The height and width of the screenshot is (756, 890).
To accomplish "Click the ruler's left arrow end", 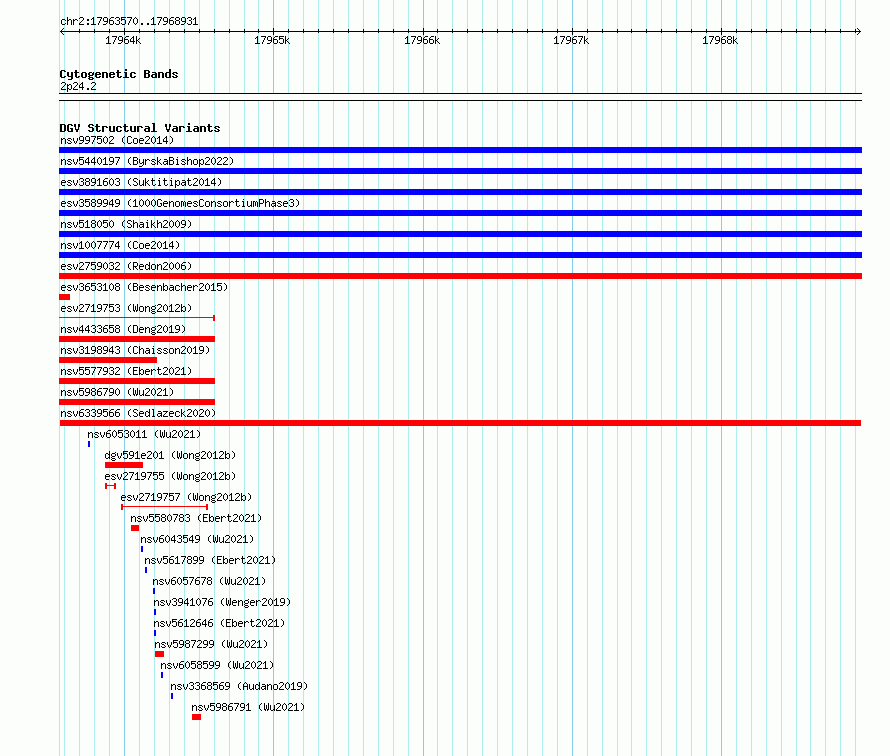I will pos(62,31).
